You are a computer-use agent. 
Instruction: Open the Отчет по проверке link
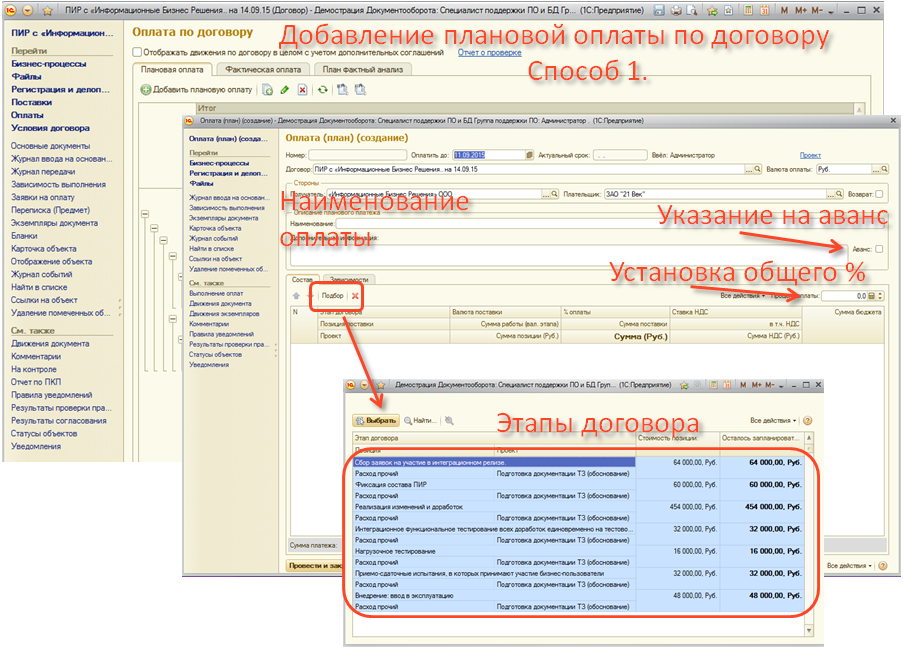[x=490, y=52]
